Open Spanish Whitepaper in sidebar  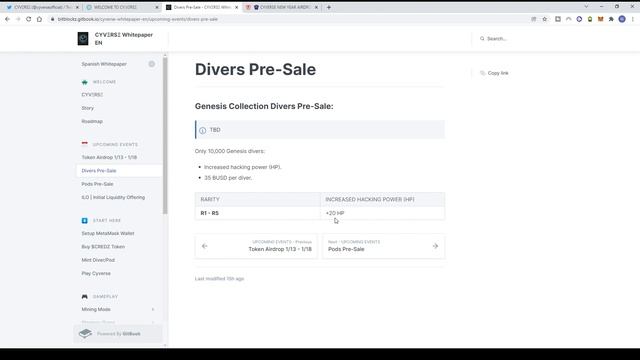pyautogui.click(x=104, y=64)
